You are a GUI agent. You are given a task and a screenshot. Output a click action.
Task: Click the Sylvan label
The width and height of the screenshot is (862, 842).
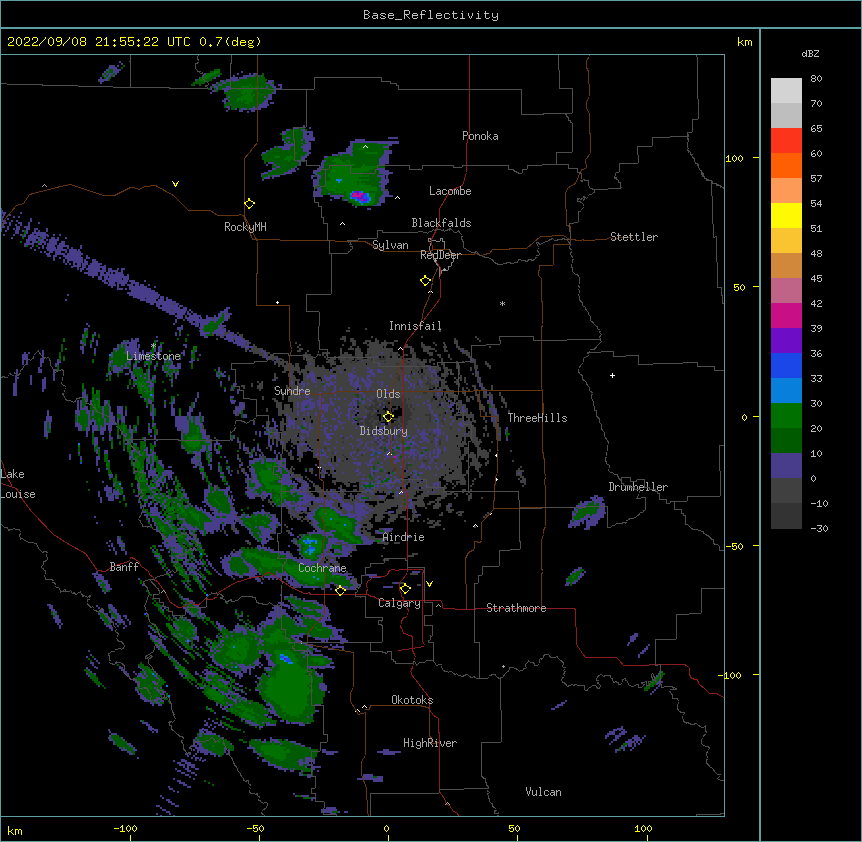click(390, 245)
